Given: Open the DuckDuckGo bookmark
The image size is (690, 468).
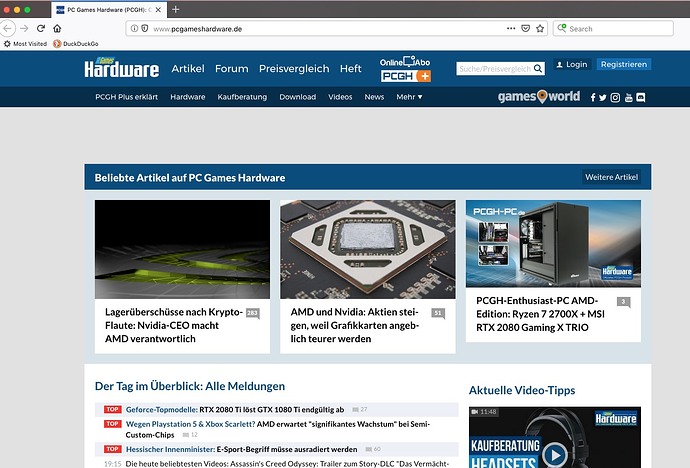Looking at the screenshot, I should (76, 44).
